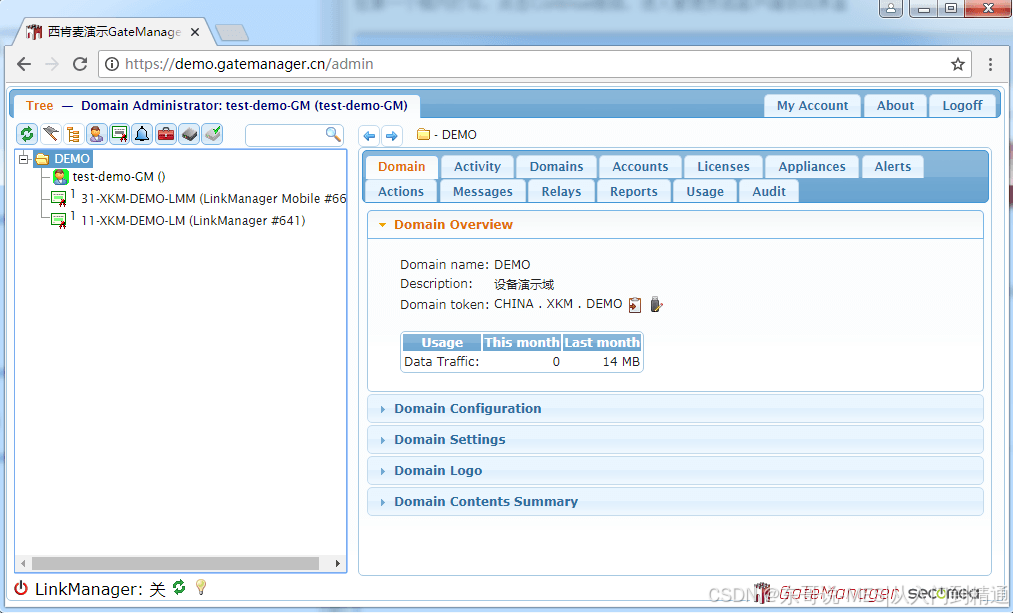Viewport: 1013px width, 613px height.
Task: Toggle the licenses filter certificate icon
Action: [120, 134]
